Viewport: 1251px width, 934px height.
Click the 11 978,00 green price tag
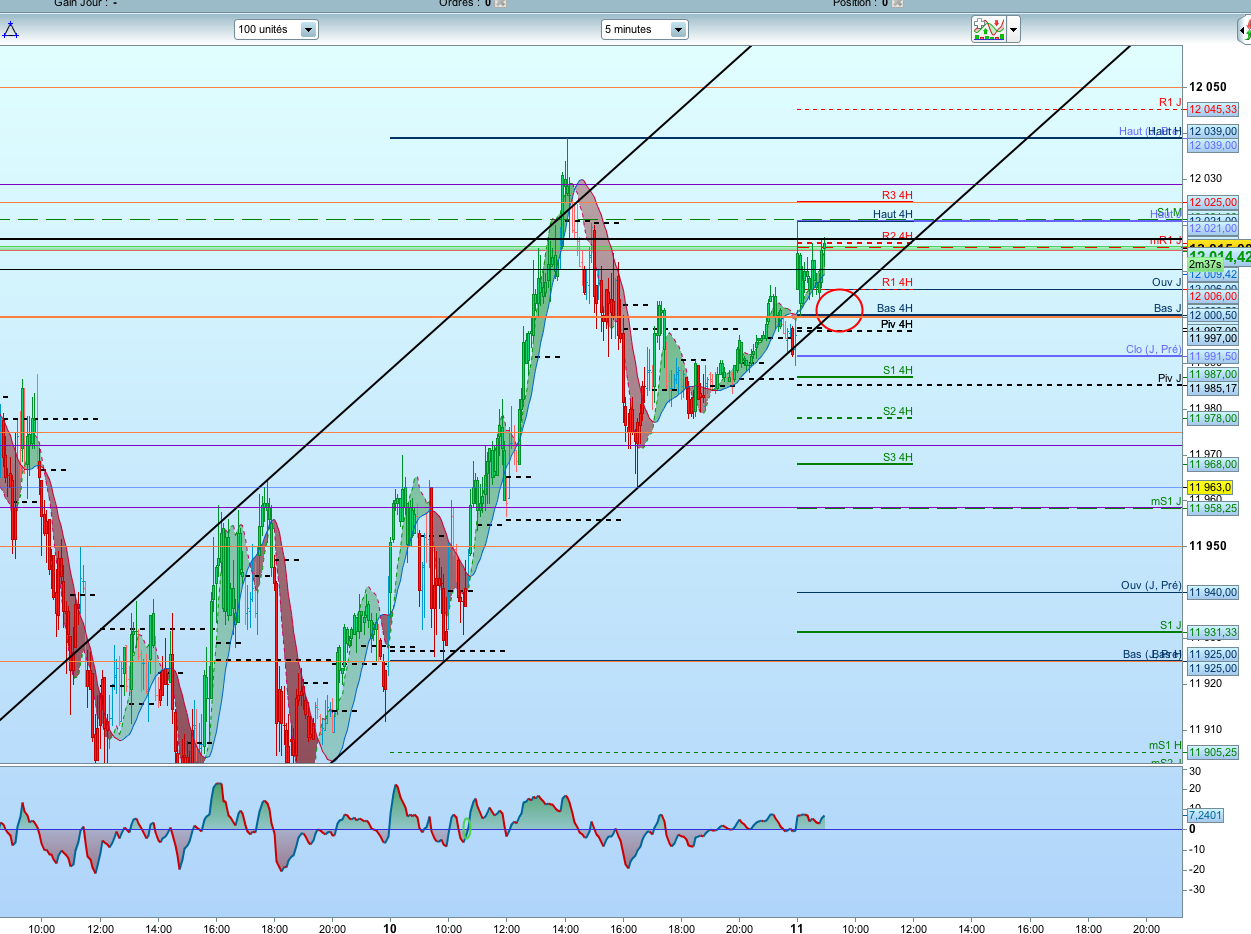(x=1212, y=418)
